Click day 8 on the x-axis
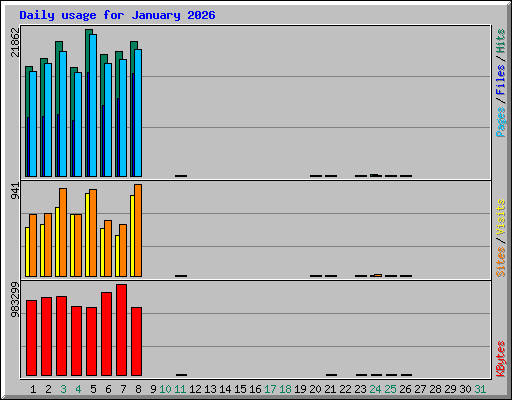 pos(138,389)
